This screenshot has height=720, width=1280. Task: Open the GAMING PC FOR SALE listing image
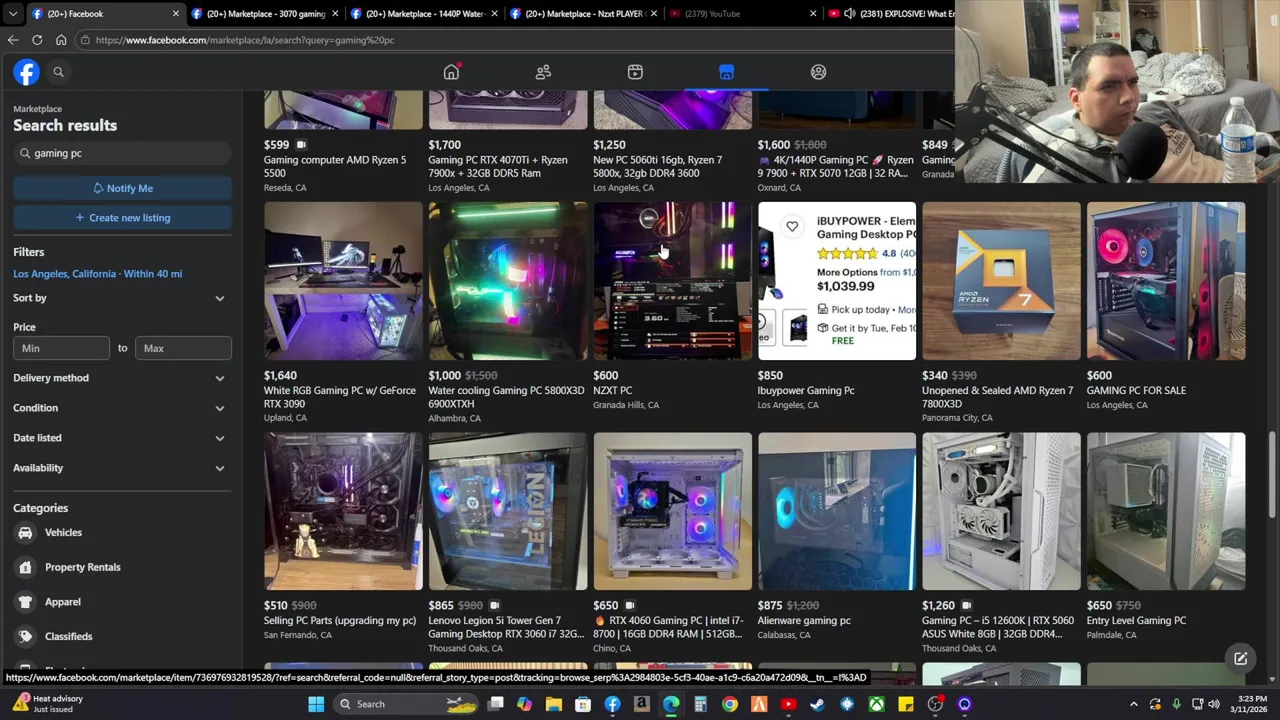1166,281
